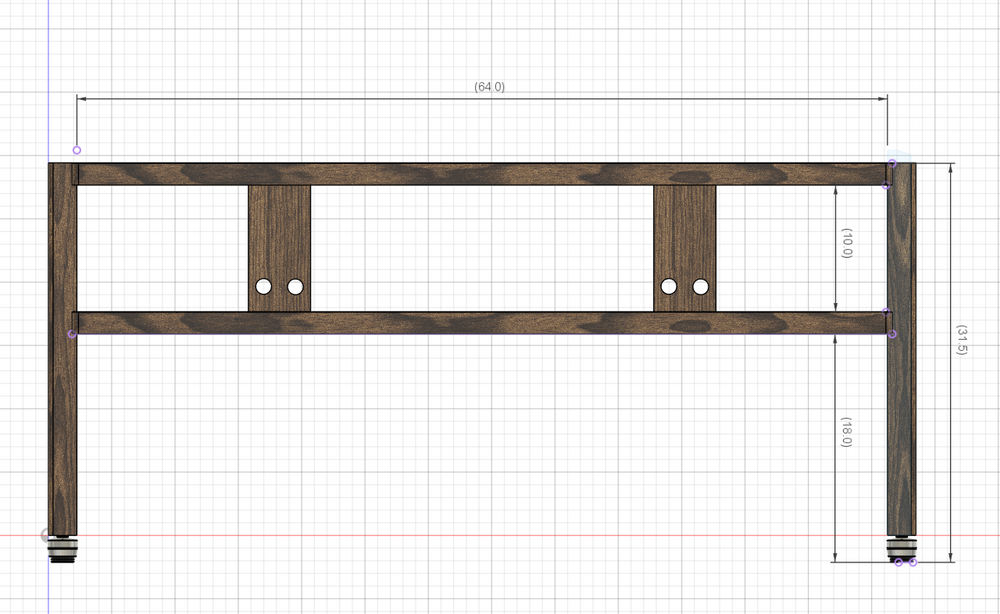1000x614 pixels.
Task: Click the right wooden leg
Action: (x=900, y=430)
